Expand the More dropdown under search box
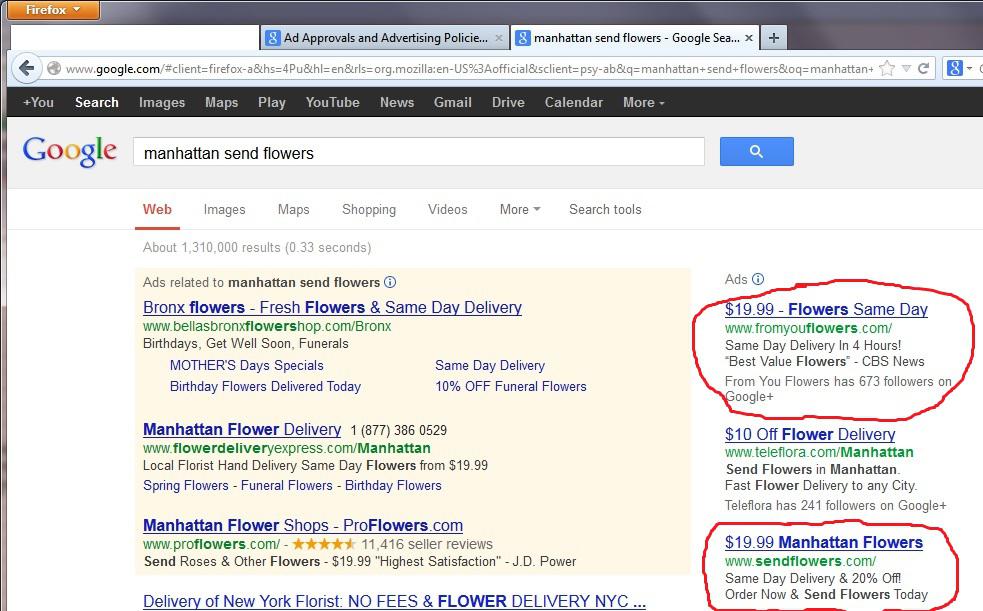983x611 pixels. [x=520, y=210]
